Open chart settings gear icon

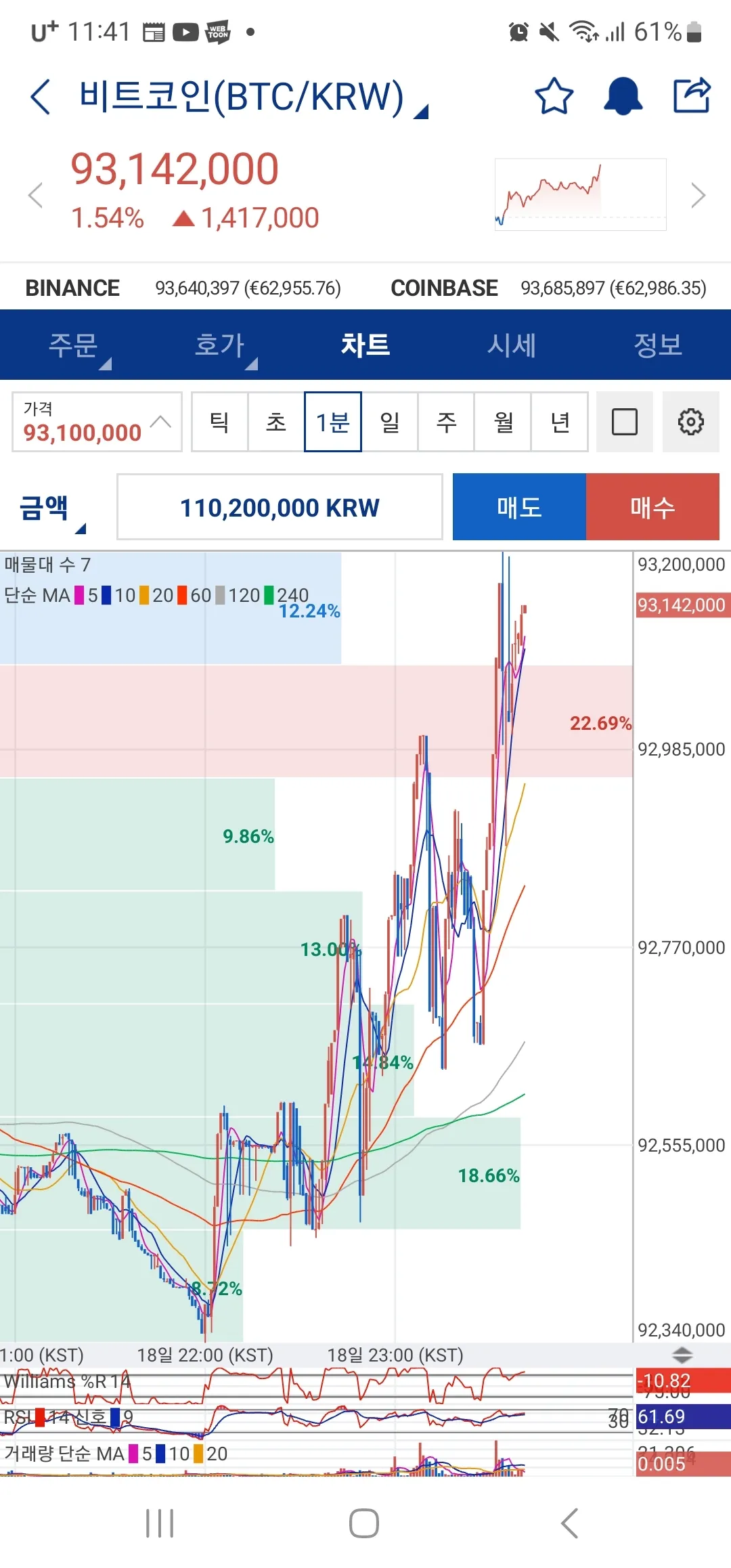click(x=690, y=422)
